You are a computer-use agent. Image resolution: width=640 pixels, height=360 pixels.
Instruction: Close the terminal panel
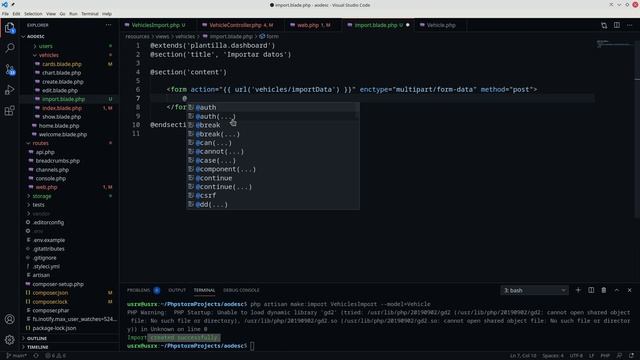coord(629,290)
